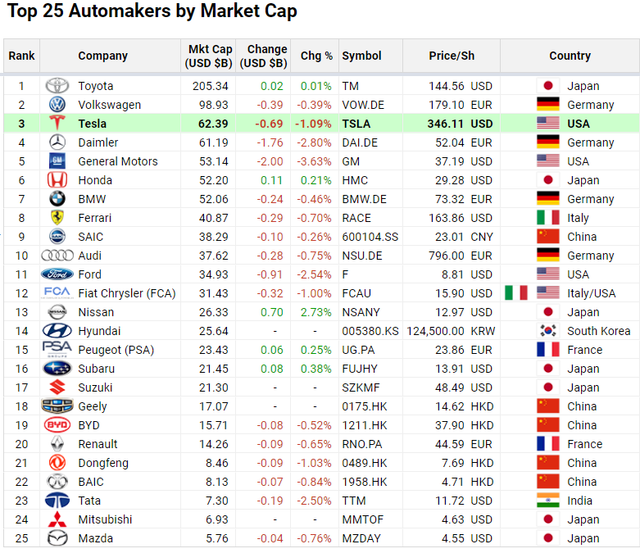The height and width of the screenshot is (548, 640).
Task: Click the France flag in Renault row
Action: coord(547,444)
